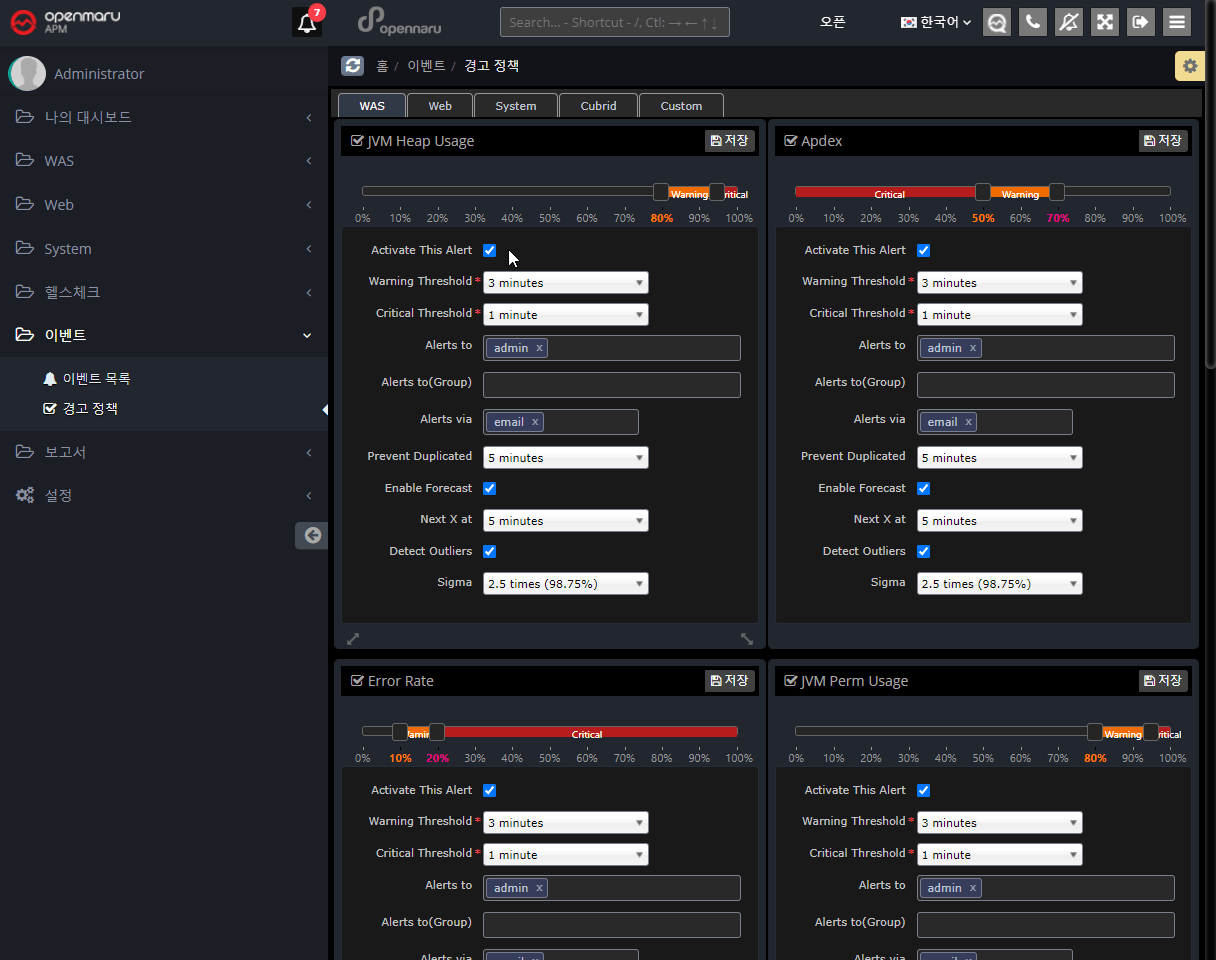Toggle Detect Outliers in JVM Heap Usage

(x=489, y=551)
